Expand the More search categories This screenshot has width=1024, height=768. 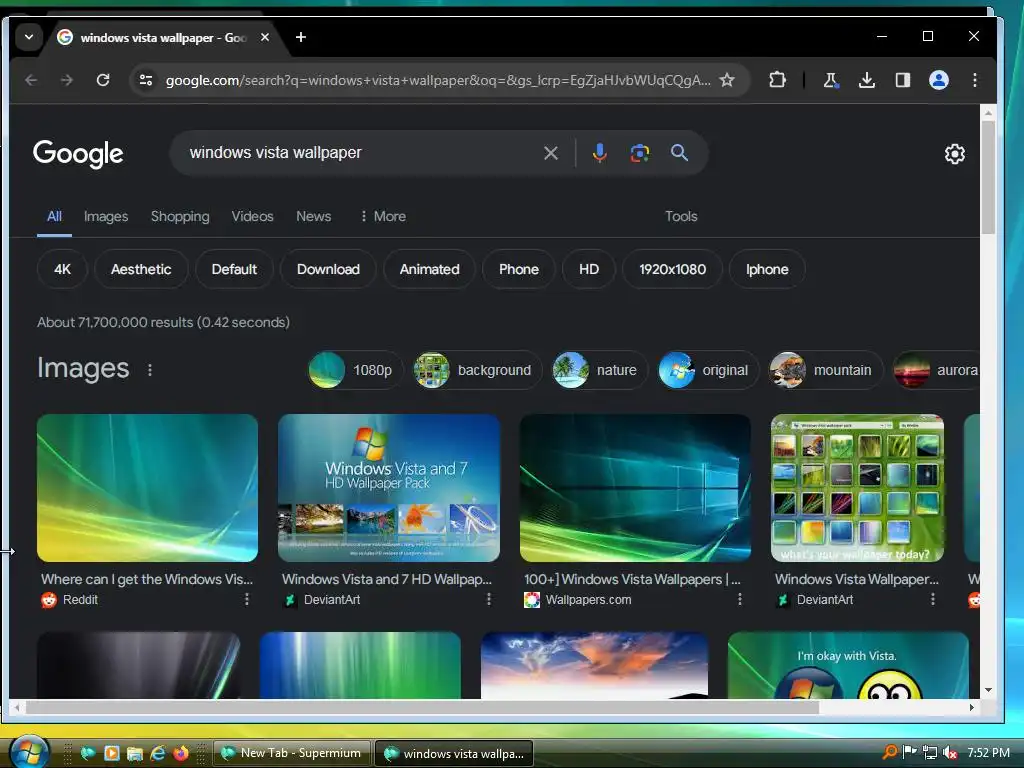pos(383,216)
